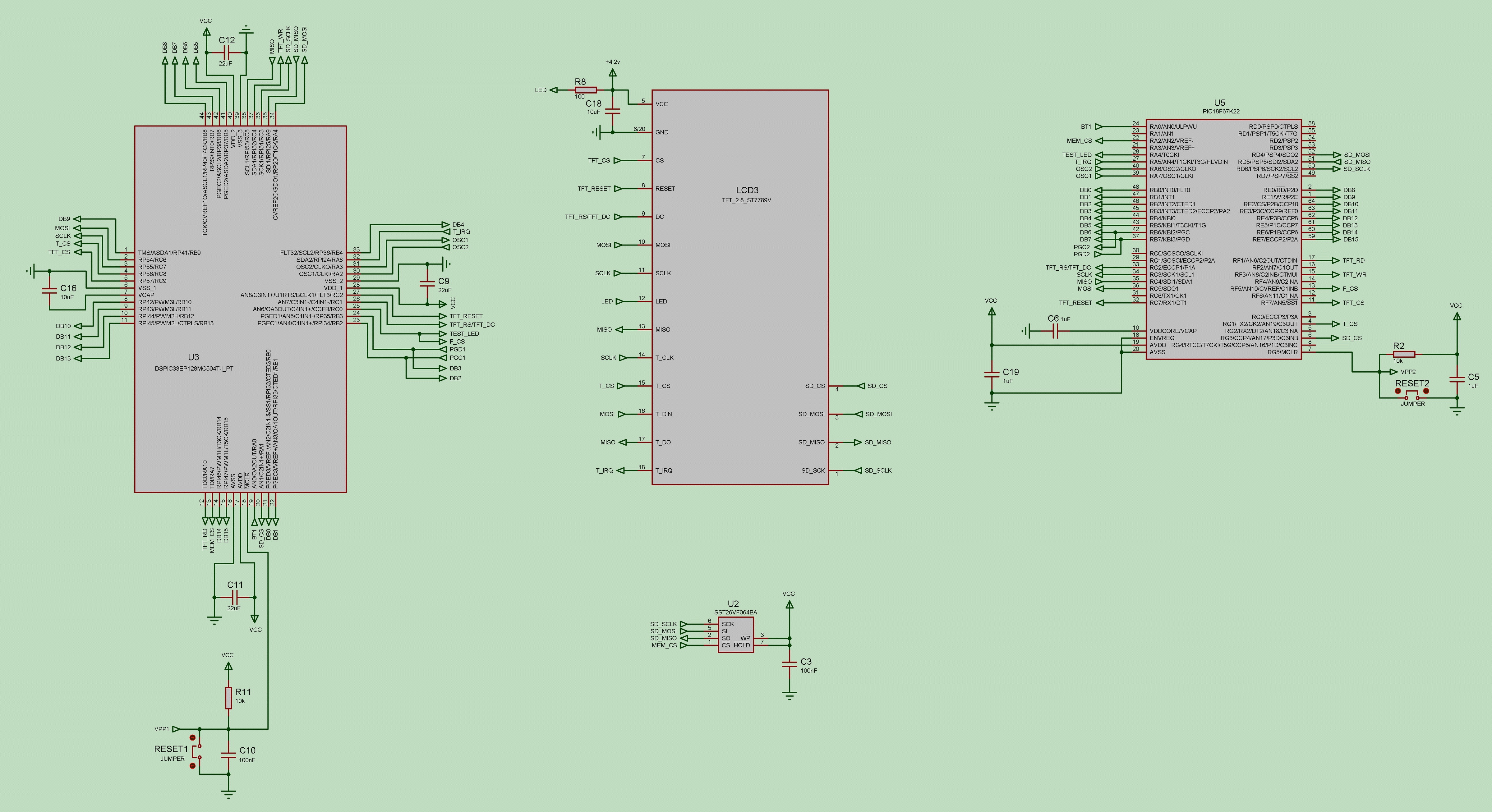
Task: Click capacitor C16 symbol
Action: 50,290
